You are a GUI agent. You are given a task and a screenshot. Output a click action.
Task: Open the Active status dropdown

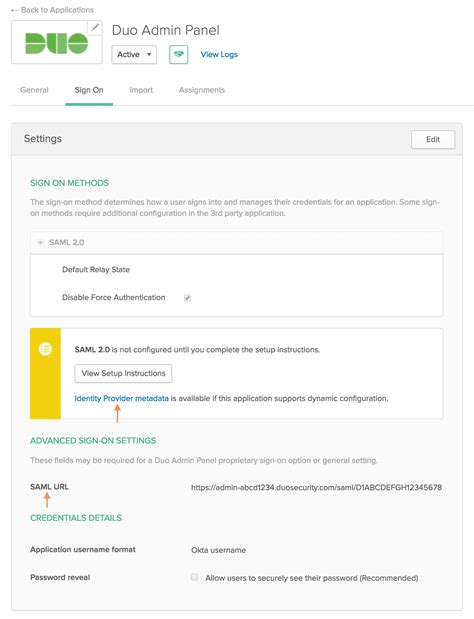134,54
